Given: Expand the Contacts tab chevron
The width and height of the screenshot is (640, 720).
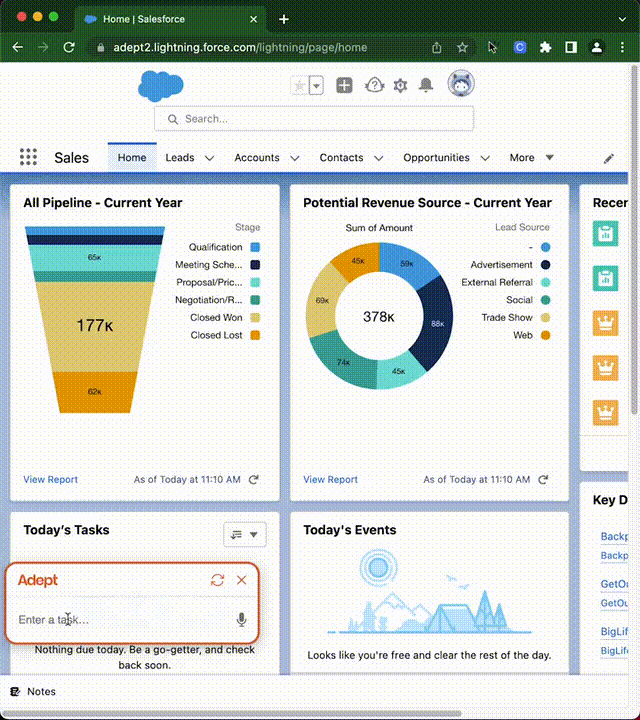Looking at the screenshot, I should [378, 158].
